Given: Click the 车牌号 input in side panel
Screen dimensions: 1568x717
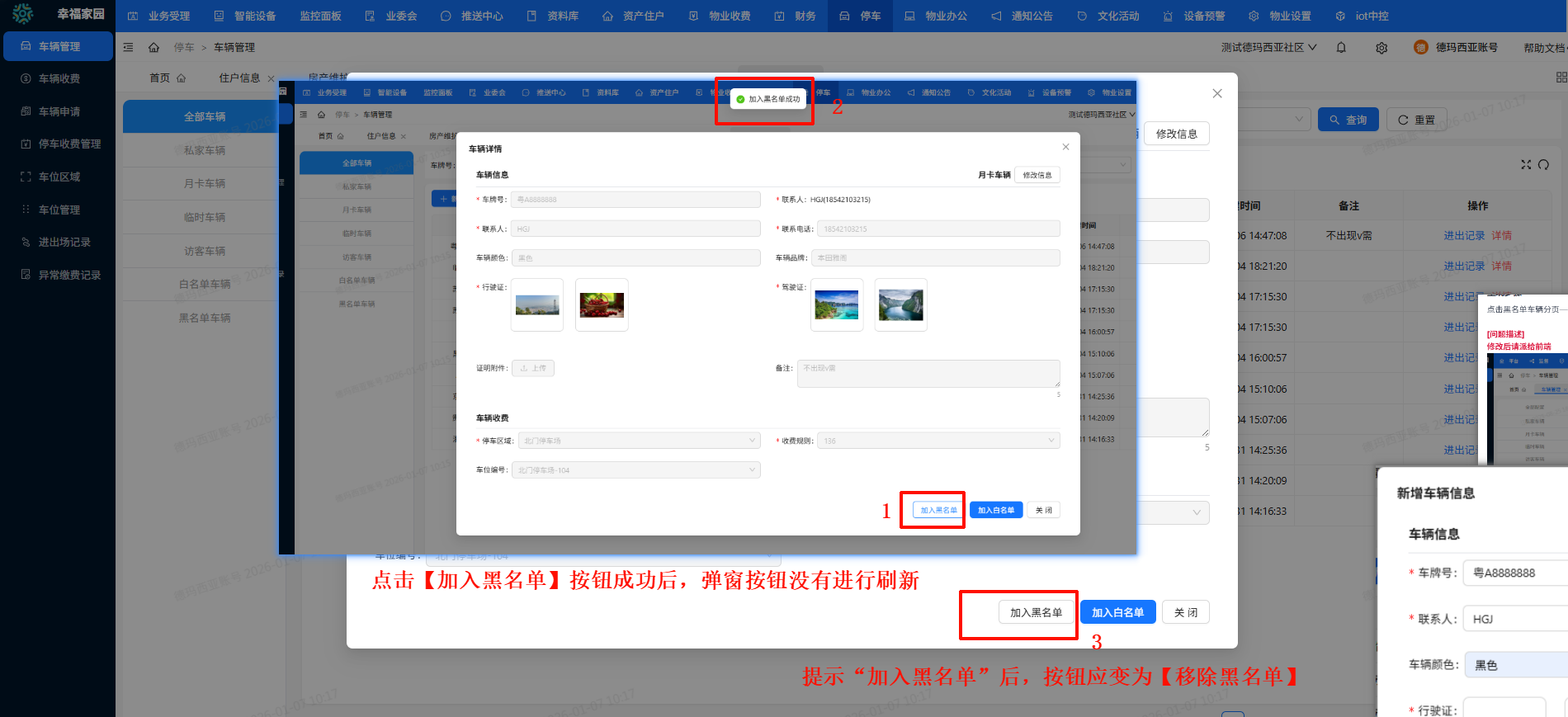Looking at the screenshot, I should [x=1515, y=573].
